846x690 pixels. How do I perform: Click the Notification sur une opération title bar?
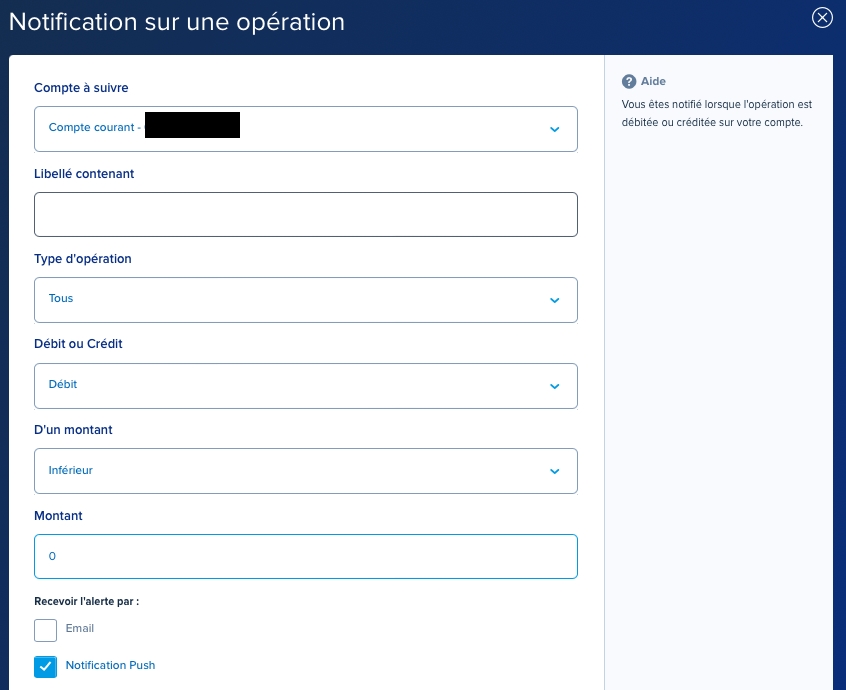[177, 21]
